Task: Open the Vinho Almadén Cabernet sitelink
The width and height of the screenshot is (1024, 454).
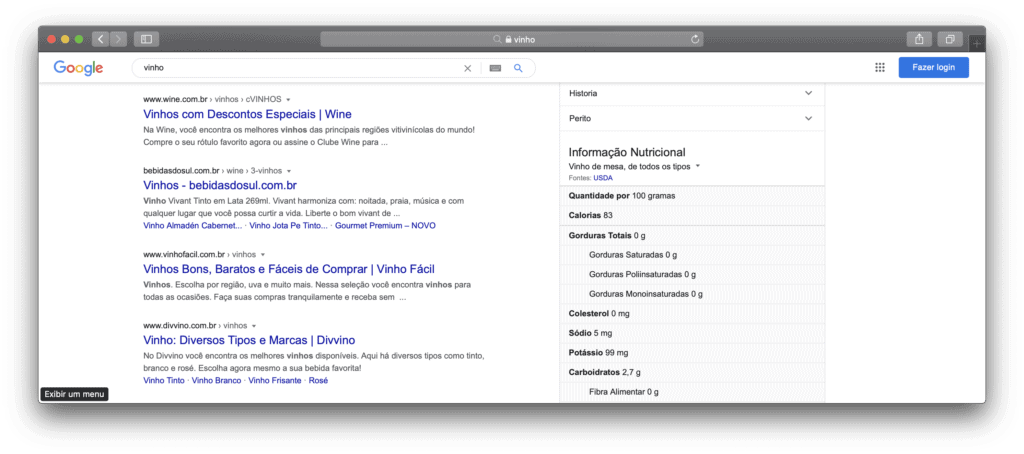Action: [193, 225]
